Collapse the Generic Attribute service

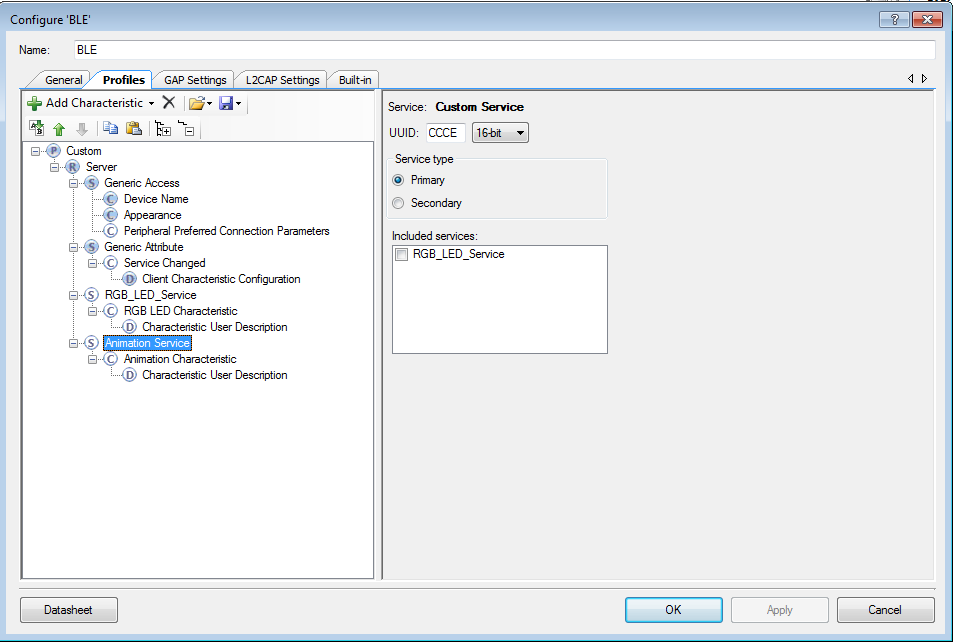point(74,247)
